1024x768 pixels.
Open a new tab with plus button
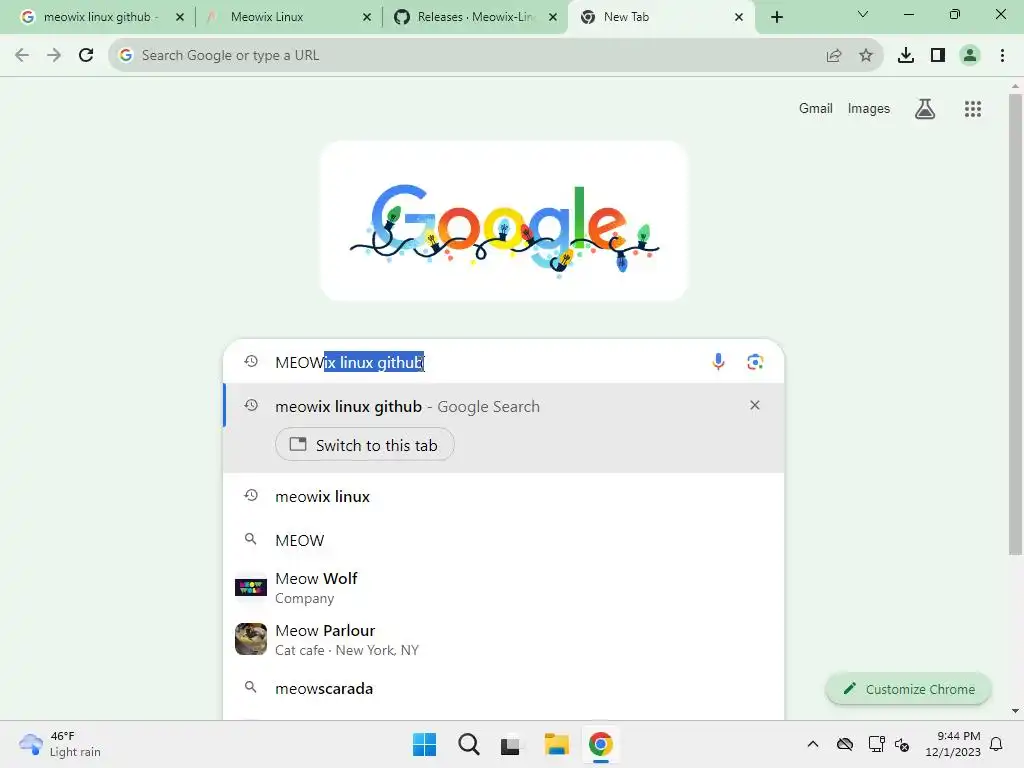point(776,18)
